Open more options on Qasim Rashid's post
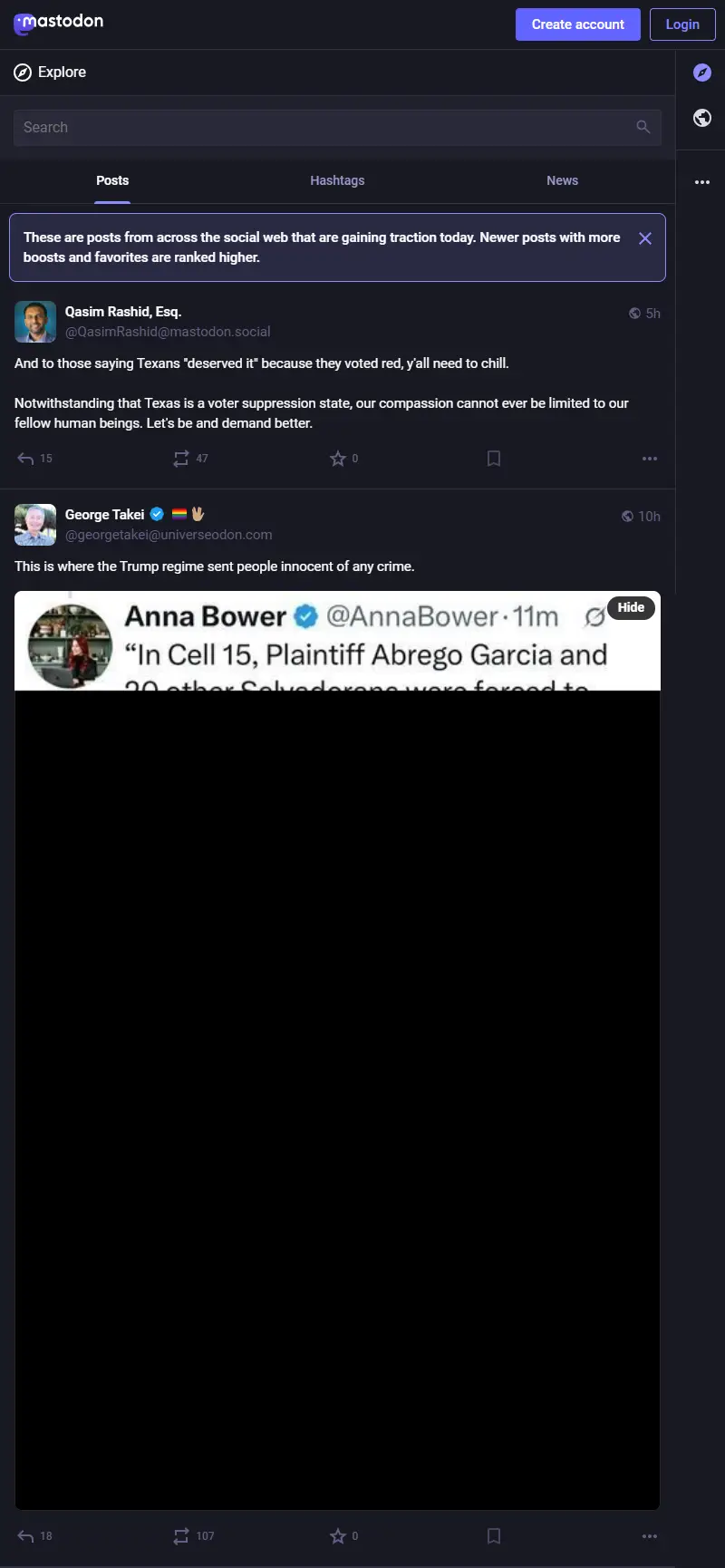 [650, 459]
